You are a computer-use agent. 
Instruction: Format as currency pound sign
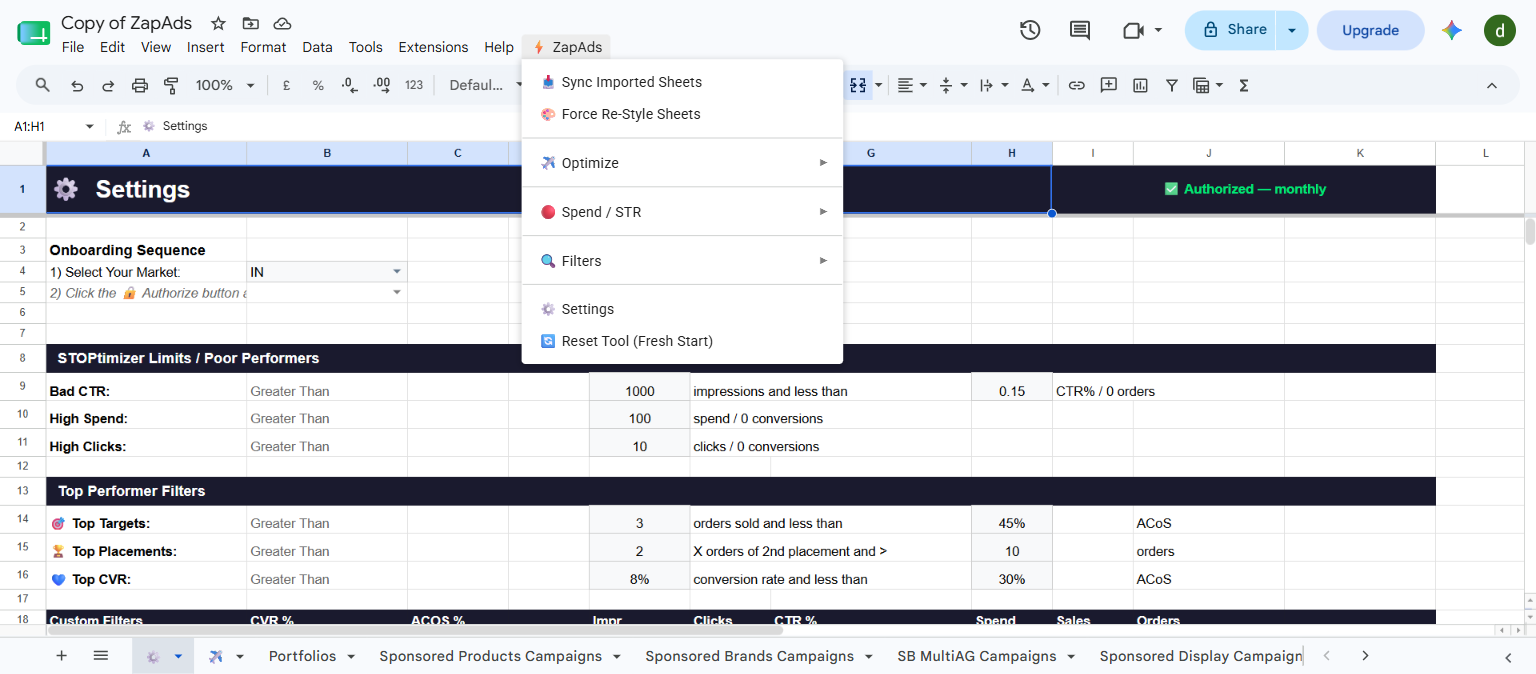pos(286,85)
